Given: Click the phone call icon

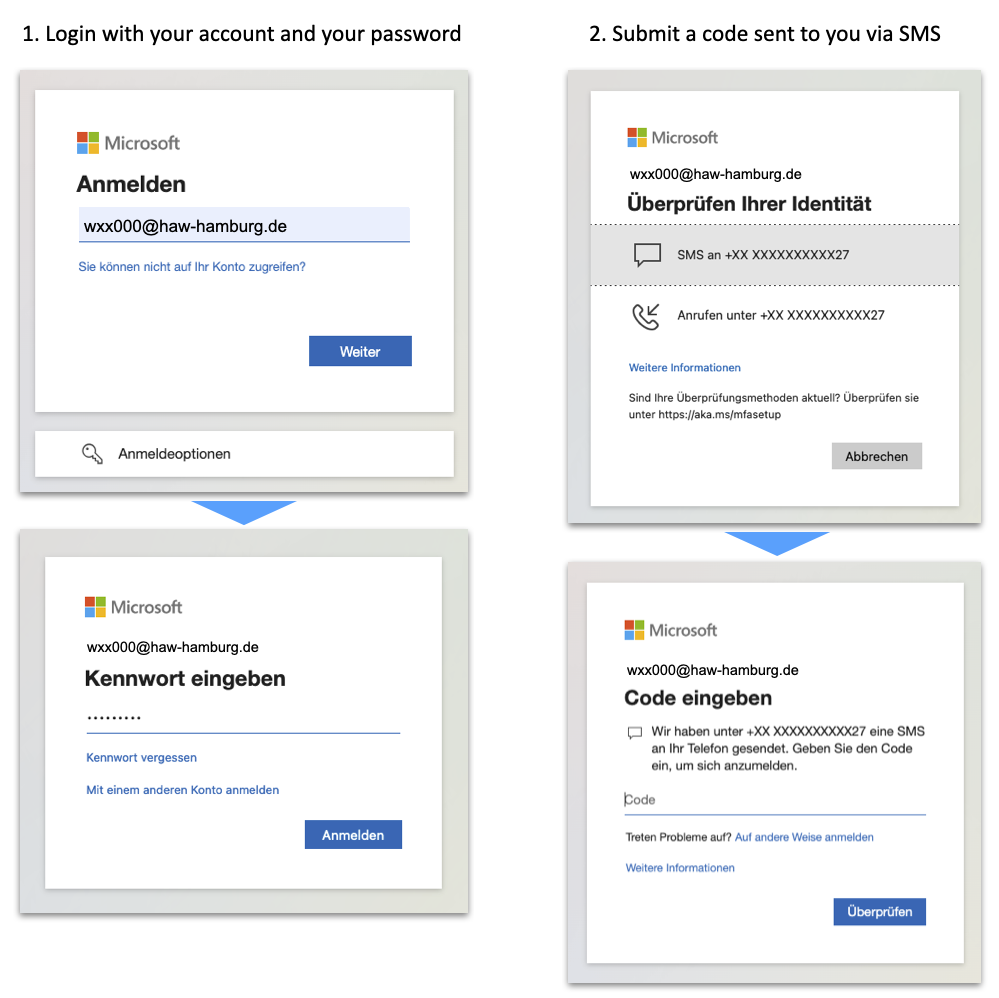Looking at the screenshot, I should tap(647, 316).
